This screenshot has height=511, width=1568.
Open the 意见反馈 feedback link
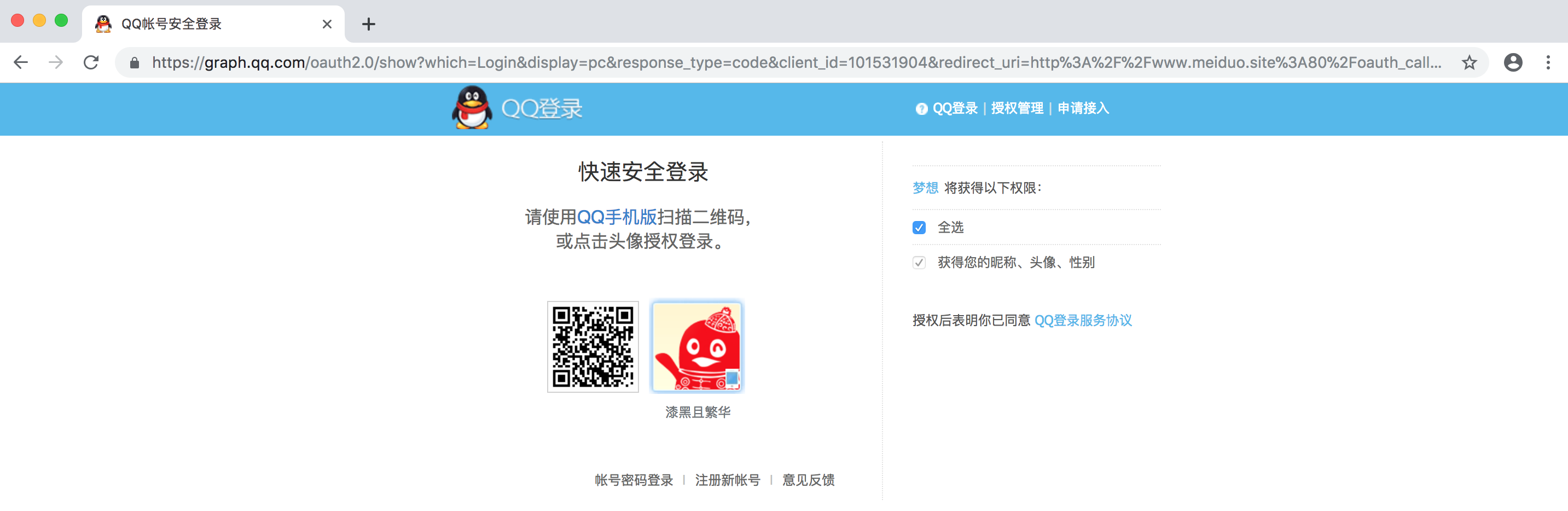(809, 480)
